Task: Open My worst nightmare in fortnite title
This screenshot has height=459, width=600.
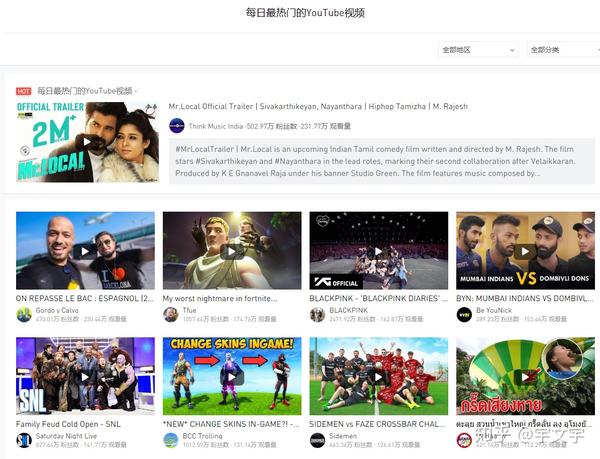Action: tap(220, 298)
